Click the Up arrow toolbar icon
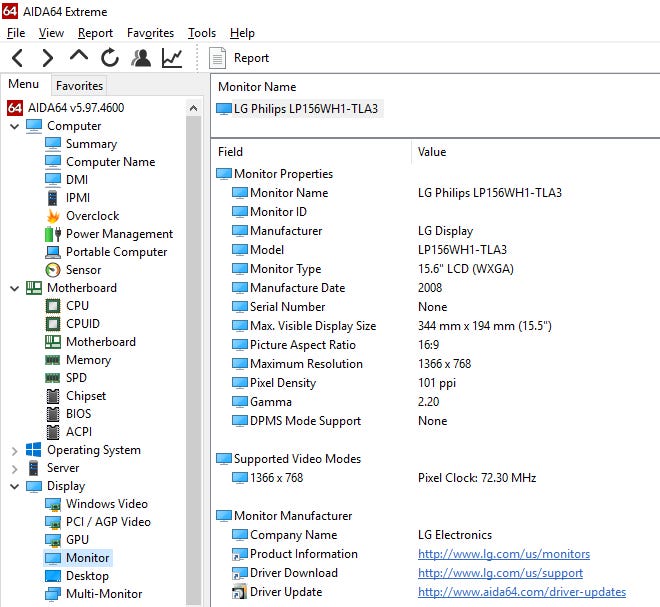 [79, 58]
